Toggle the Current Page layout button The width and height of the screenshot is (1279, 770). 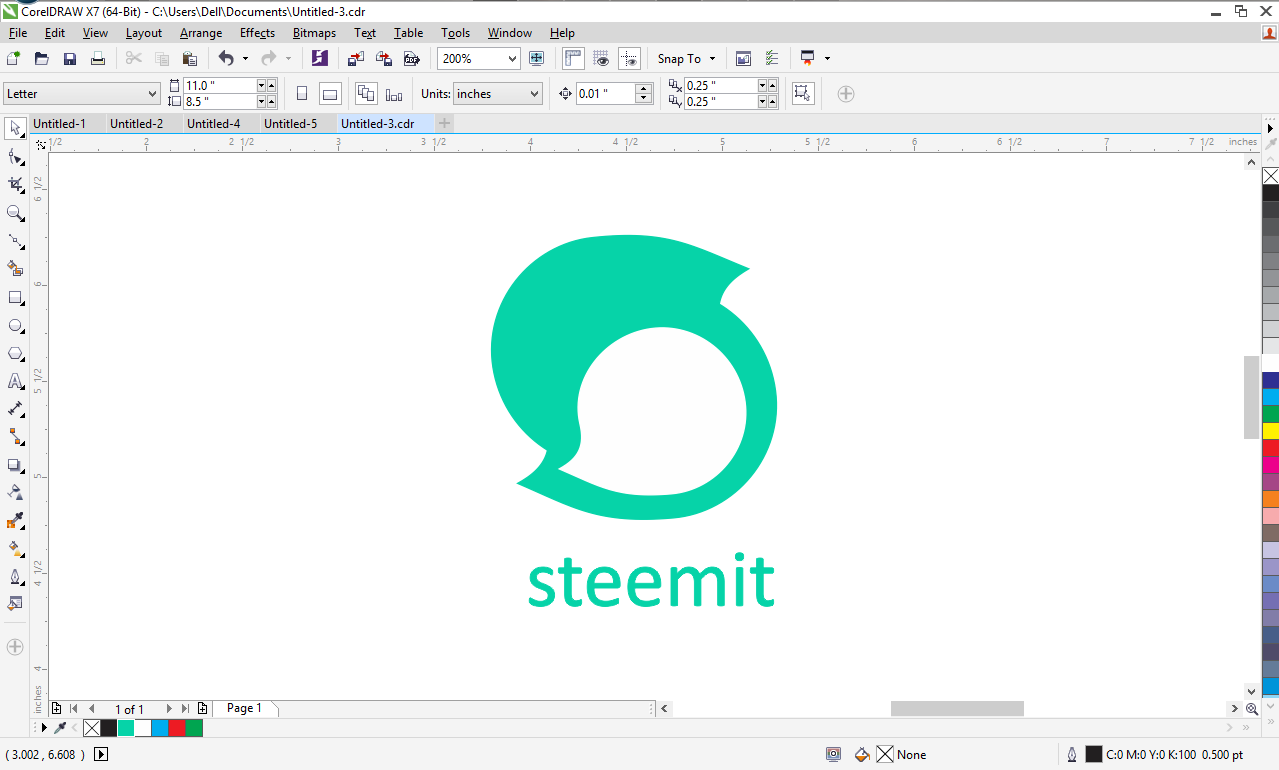[394, 94]
